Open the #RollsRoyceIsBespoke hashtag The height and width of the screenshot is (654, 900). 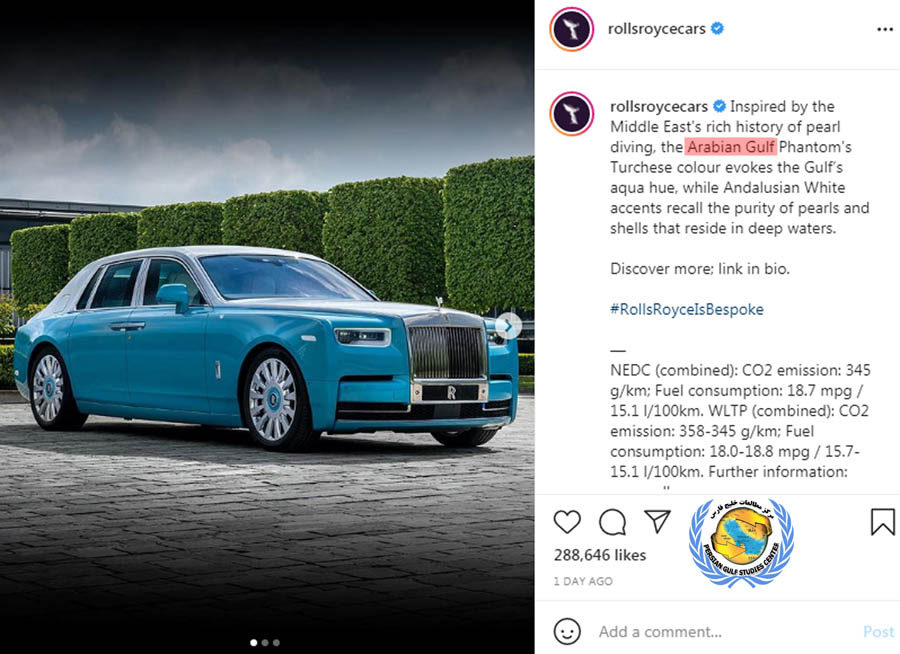coord(686,309)
